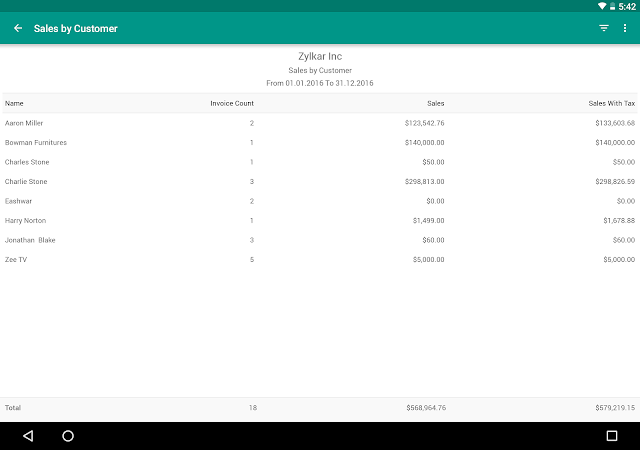
Task: Select Charles Stone's sales with tax $50.00
Action: point(624,162)
